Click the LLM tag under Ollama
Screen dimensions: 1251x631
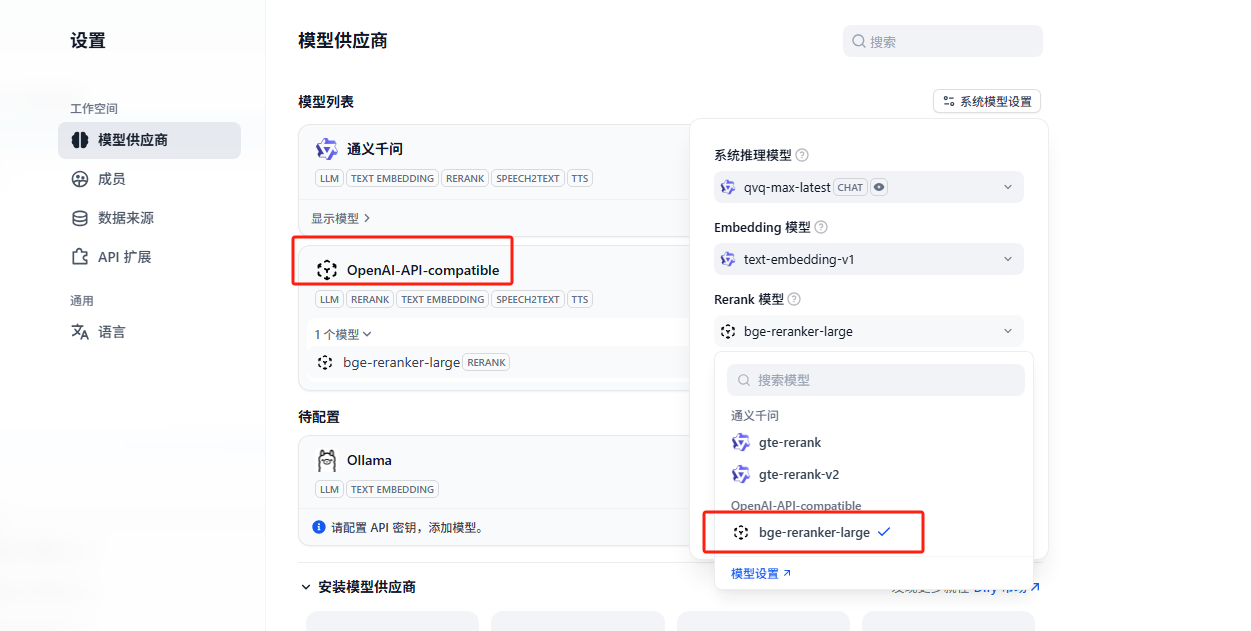pyautogui.click(x=329, y=489)
